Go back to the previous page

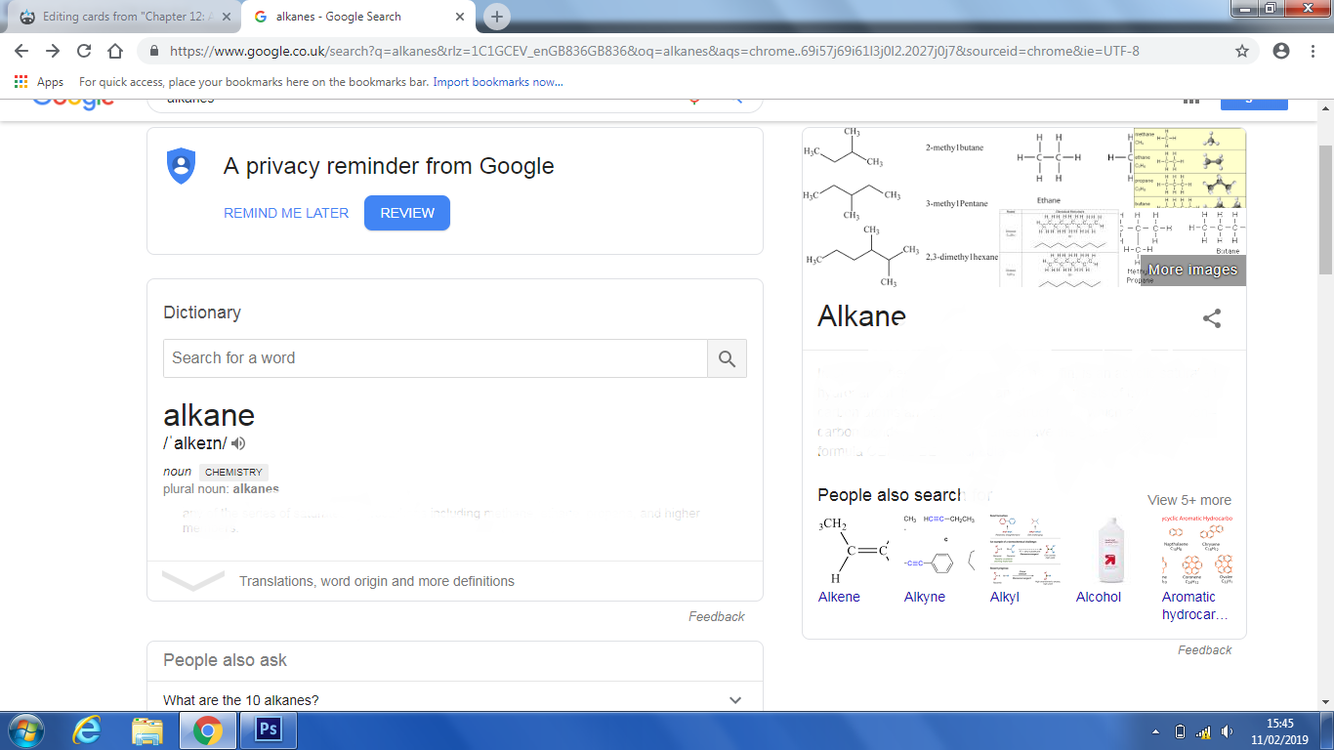[x=21, y=51]
